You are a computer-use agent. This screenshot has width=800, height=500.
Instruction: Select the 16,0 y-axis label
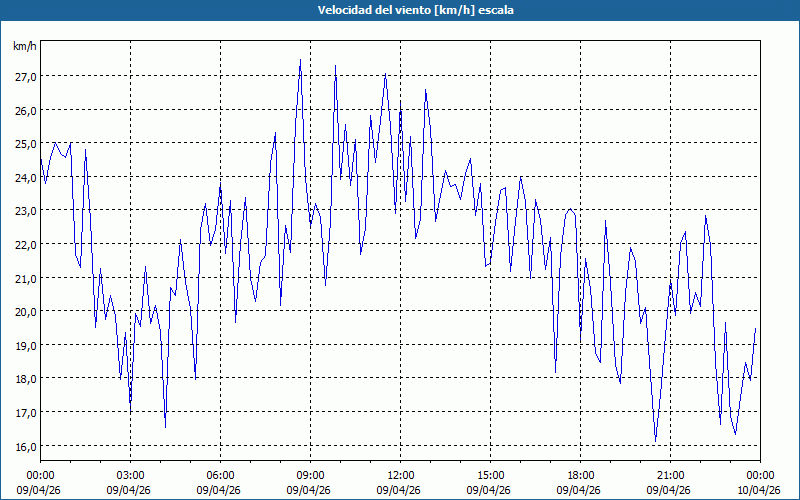click(x=25, y=446)
